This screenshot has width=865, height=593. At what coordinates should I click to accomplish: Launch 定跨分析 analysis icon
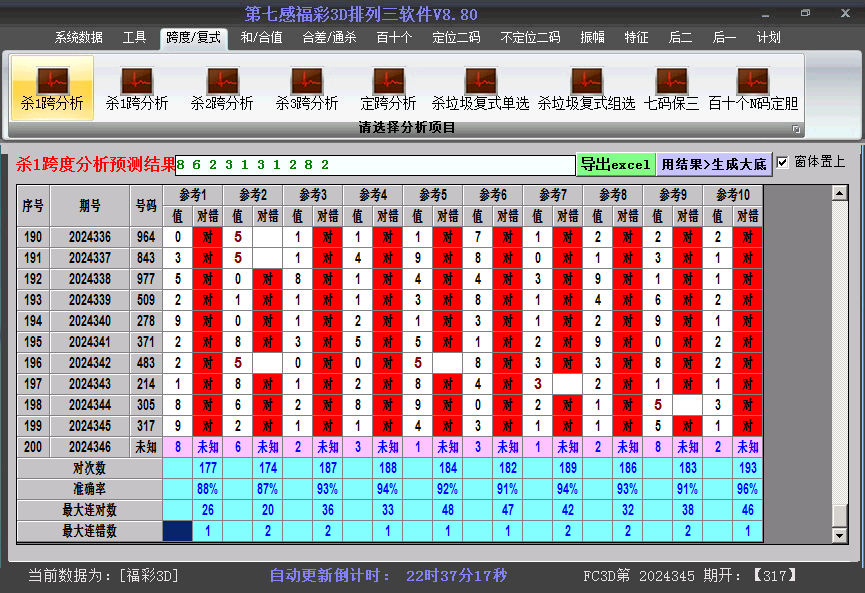click(x=388, y=88)
